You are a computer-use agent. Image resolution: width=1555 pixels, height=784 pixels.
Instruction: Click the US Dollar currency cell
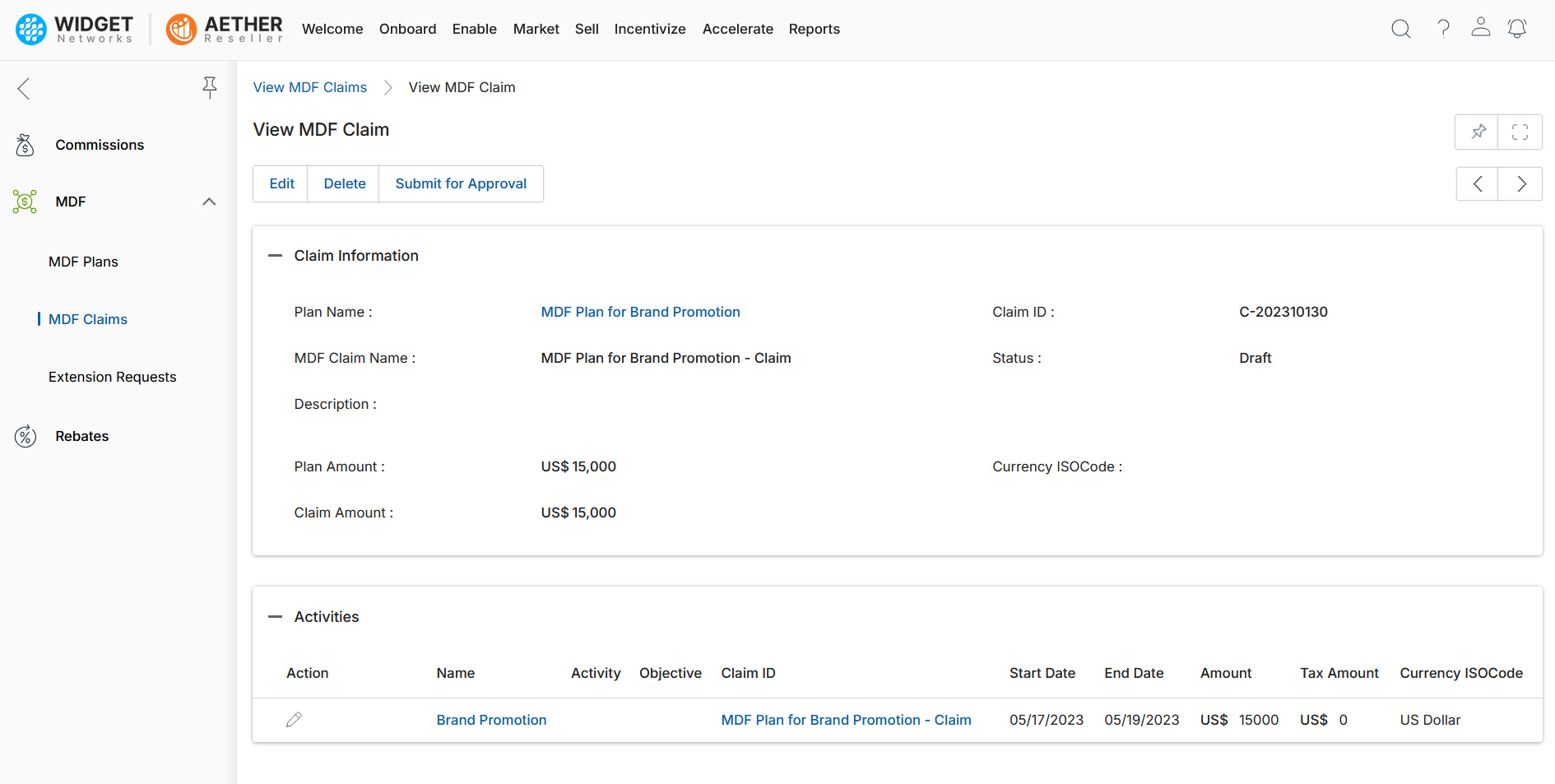1430,720
